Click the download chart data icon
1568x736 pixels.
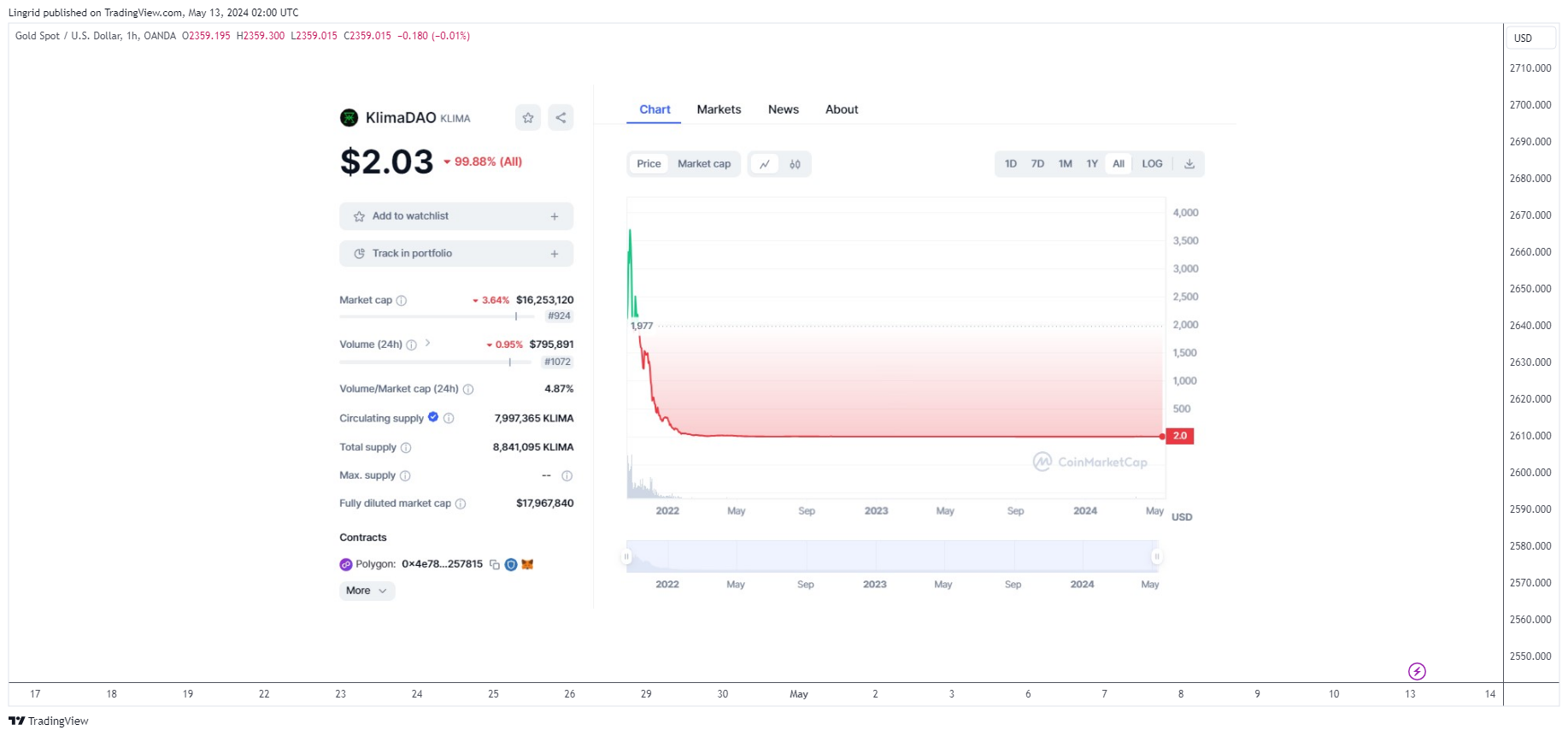1189,164
